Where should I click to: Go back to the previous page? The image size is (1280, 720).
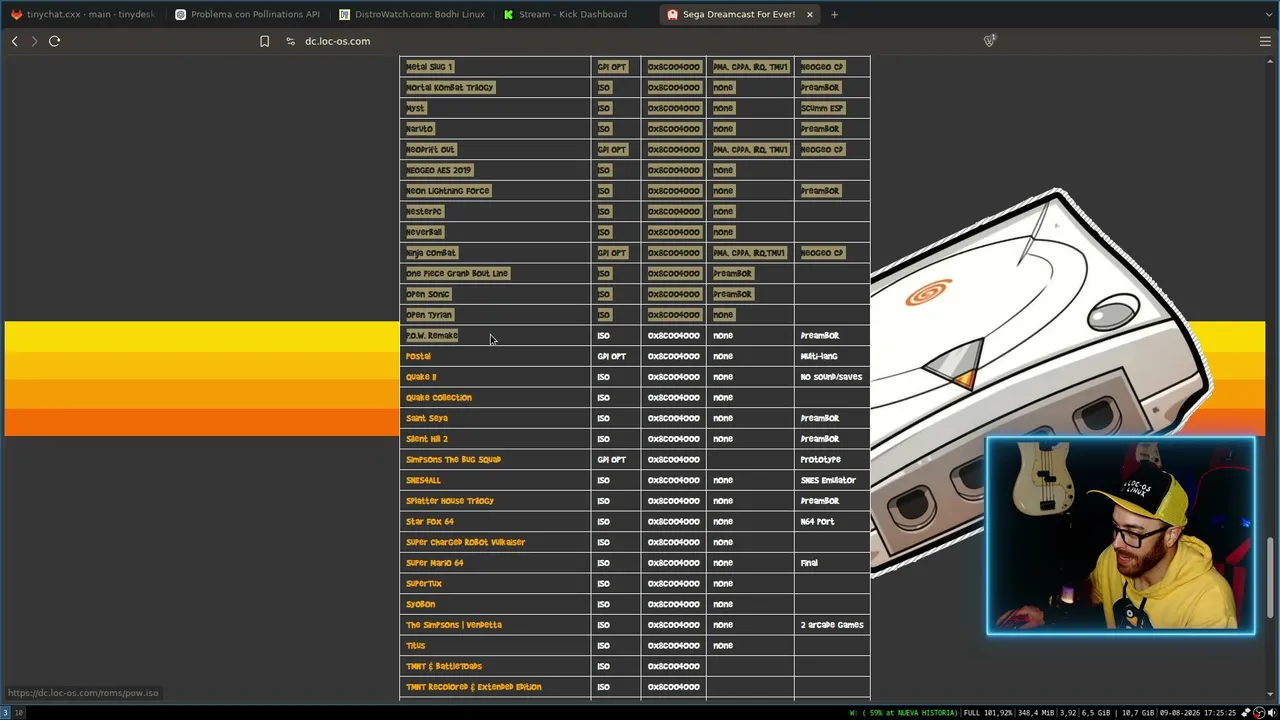coord(15,41)
